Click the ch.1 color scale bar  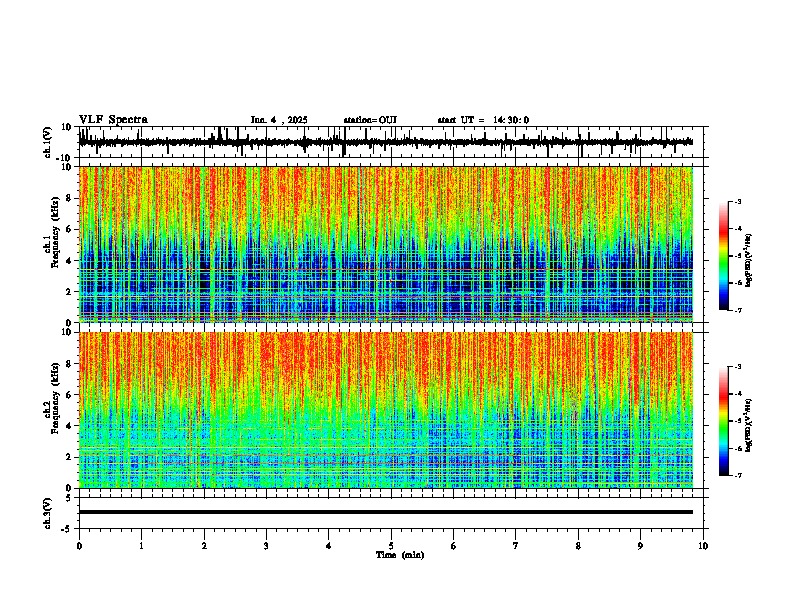[723, 256]
